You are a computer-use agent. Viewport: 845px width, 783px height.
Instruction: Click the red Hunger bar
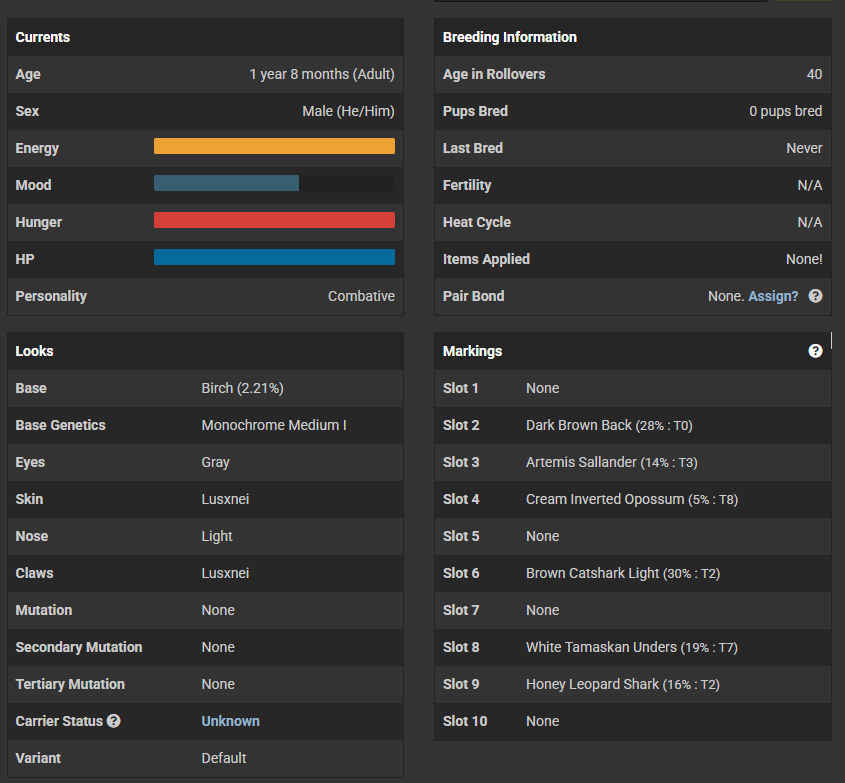coord(274,221)
